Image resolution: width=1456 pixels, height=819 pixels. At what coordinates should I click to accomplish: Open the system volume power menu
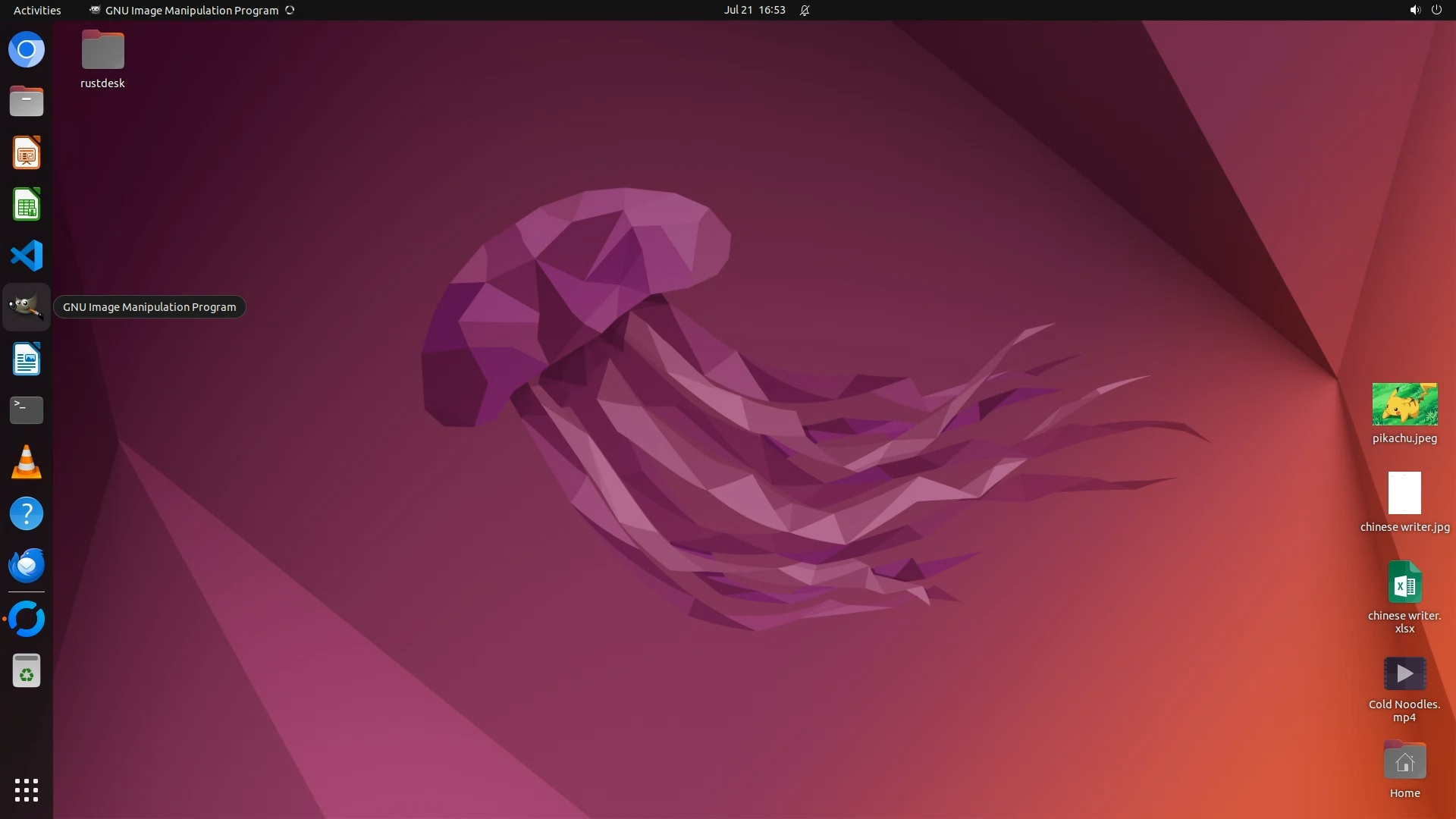(1425, 10)
